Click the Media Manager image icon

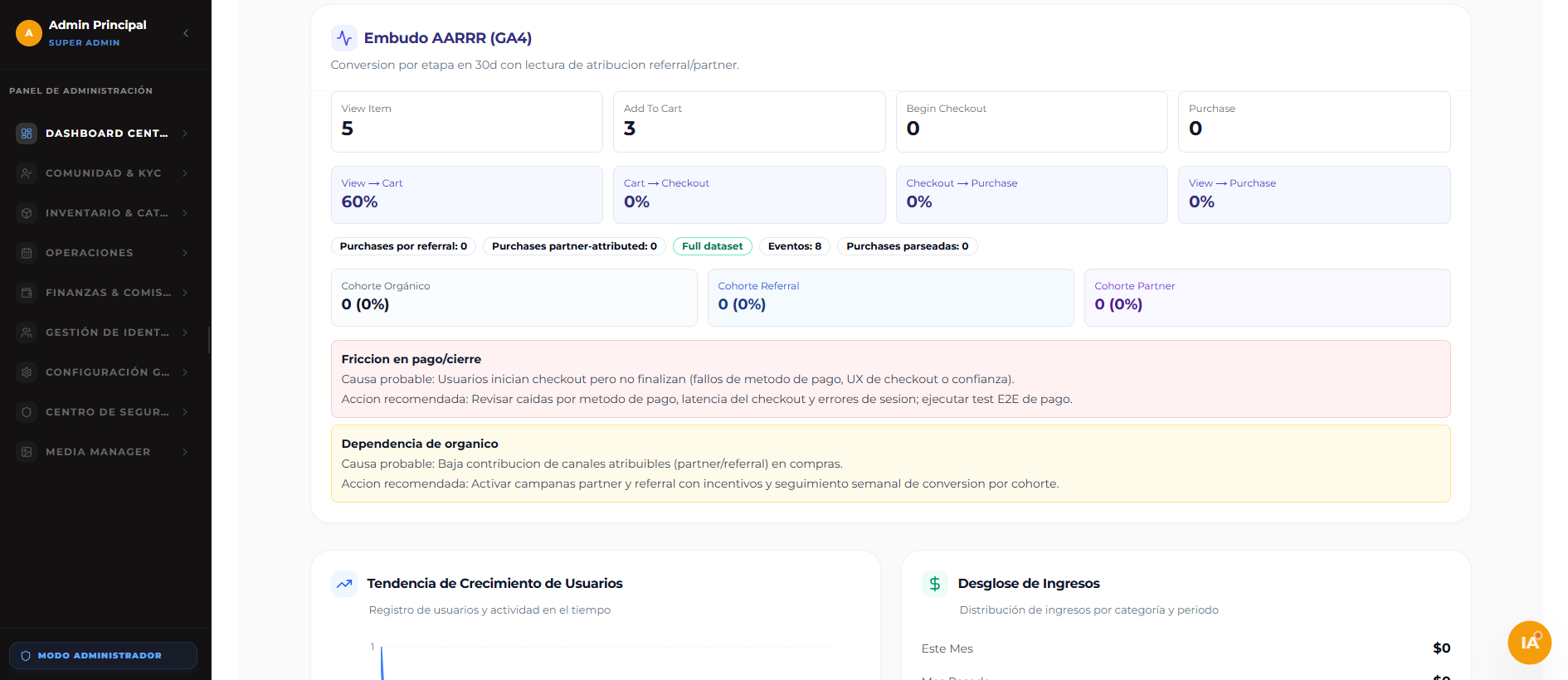pos(27,452)
